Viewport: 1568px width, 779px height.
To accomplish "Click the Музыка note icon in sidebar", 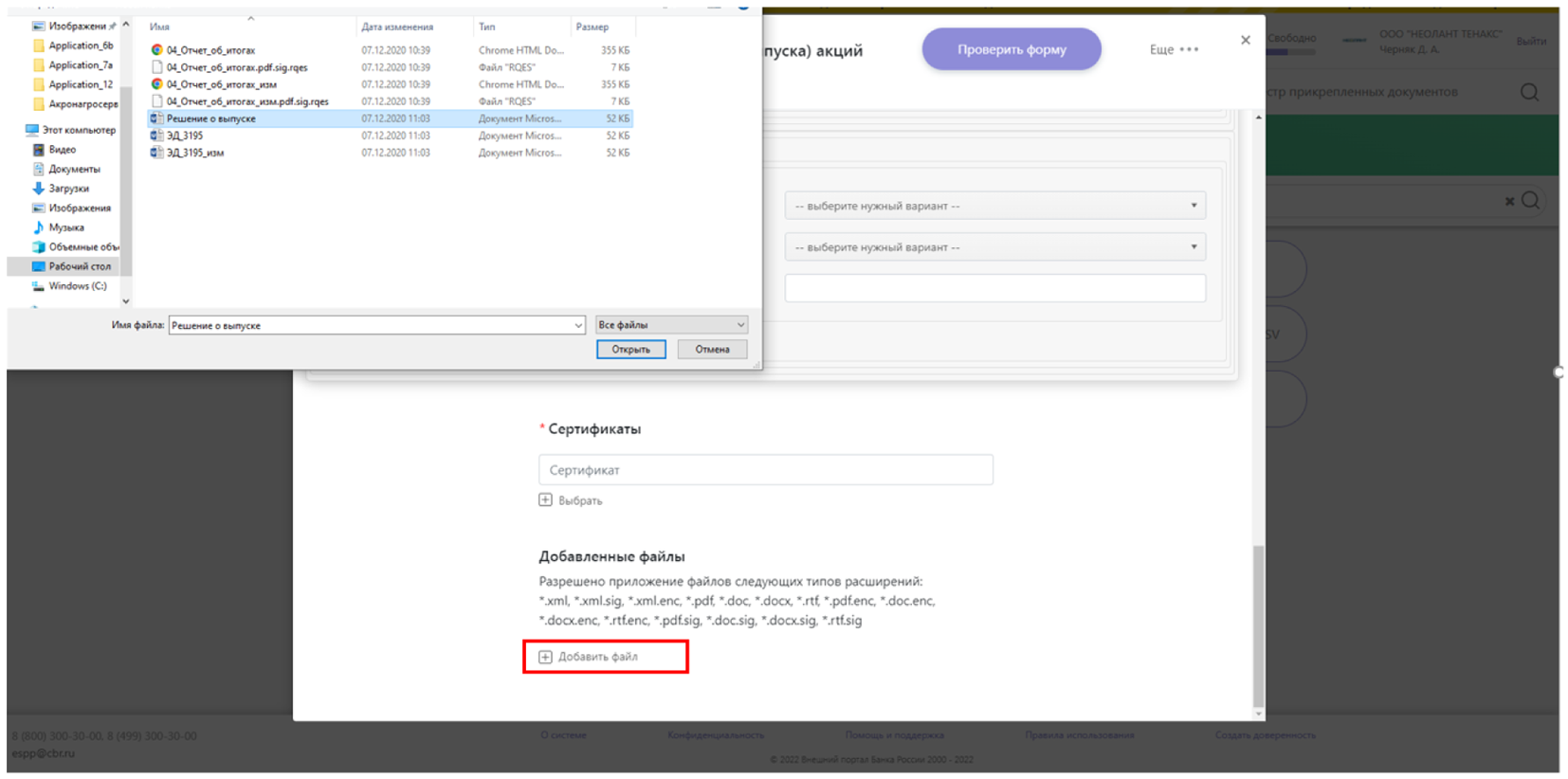I will pyautogui.click(x=38, y=227).
